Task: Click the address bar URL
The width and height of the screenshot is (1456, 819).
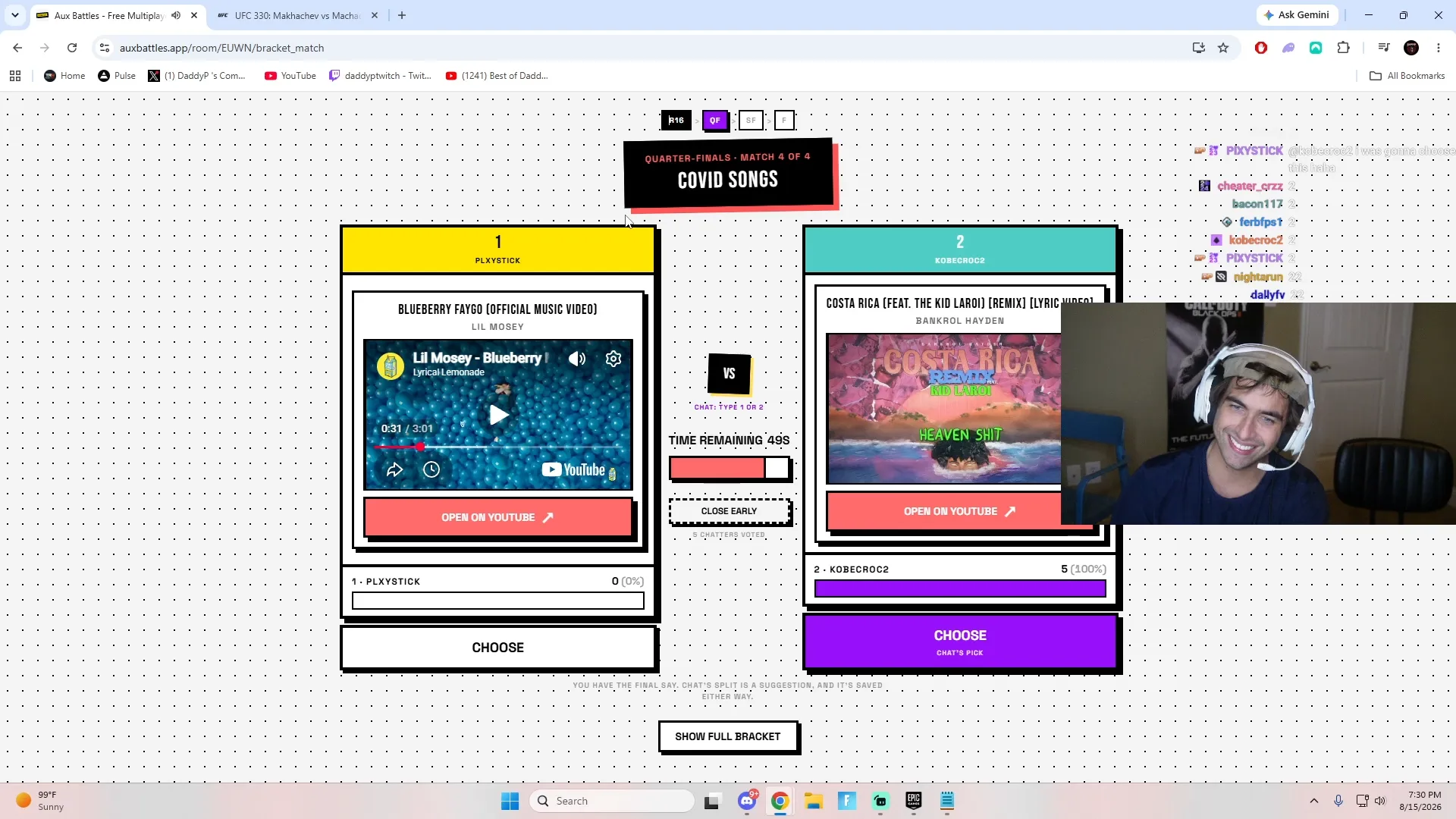Action: [x=221, y=48]
